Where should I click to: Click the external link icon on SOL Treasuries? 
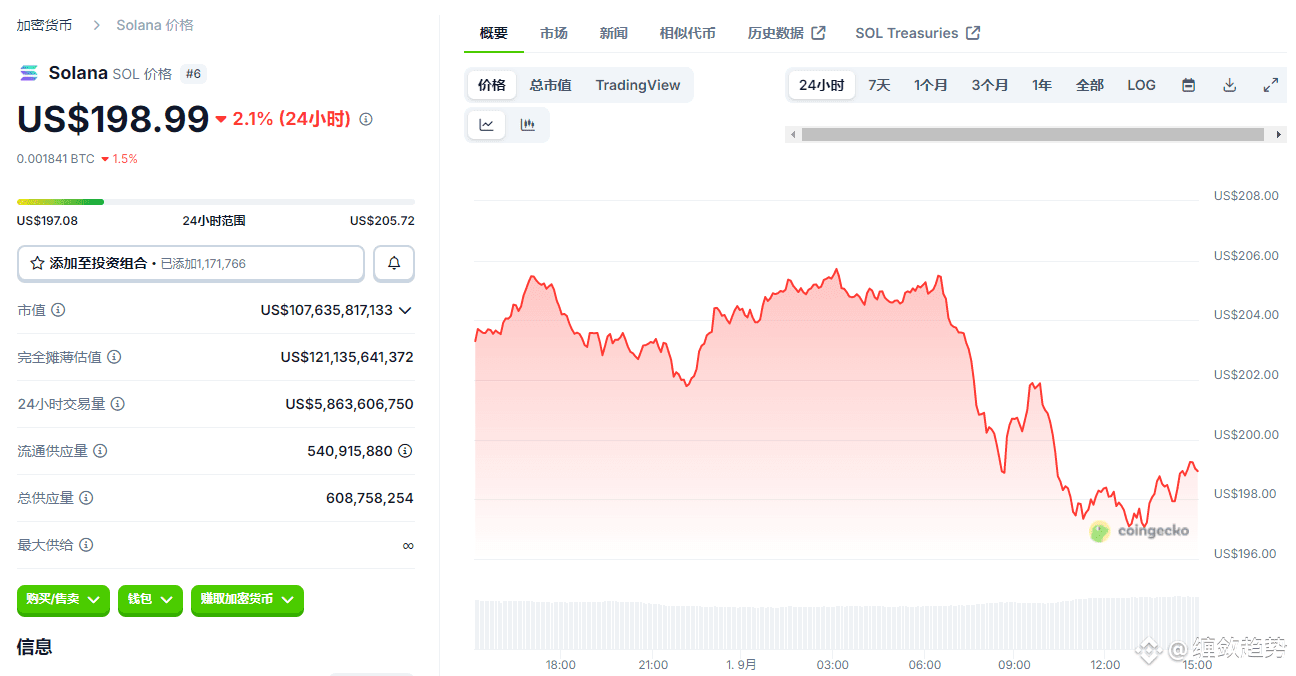(x=973, y=33)
